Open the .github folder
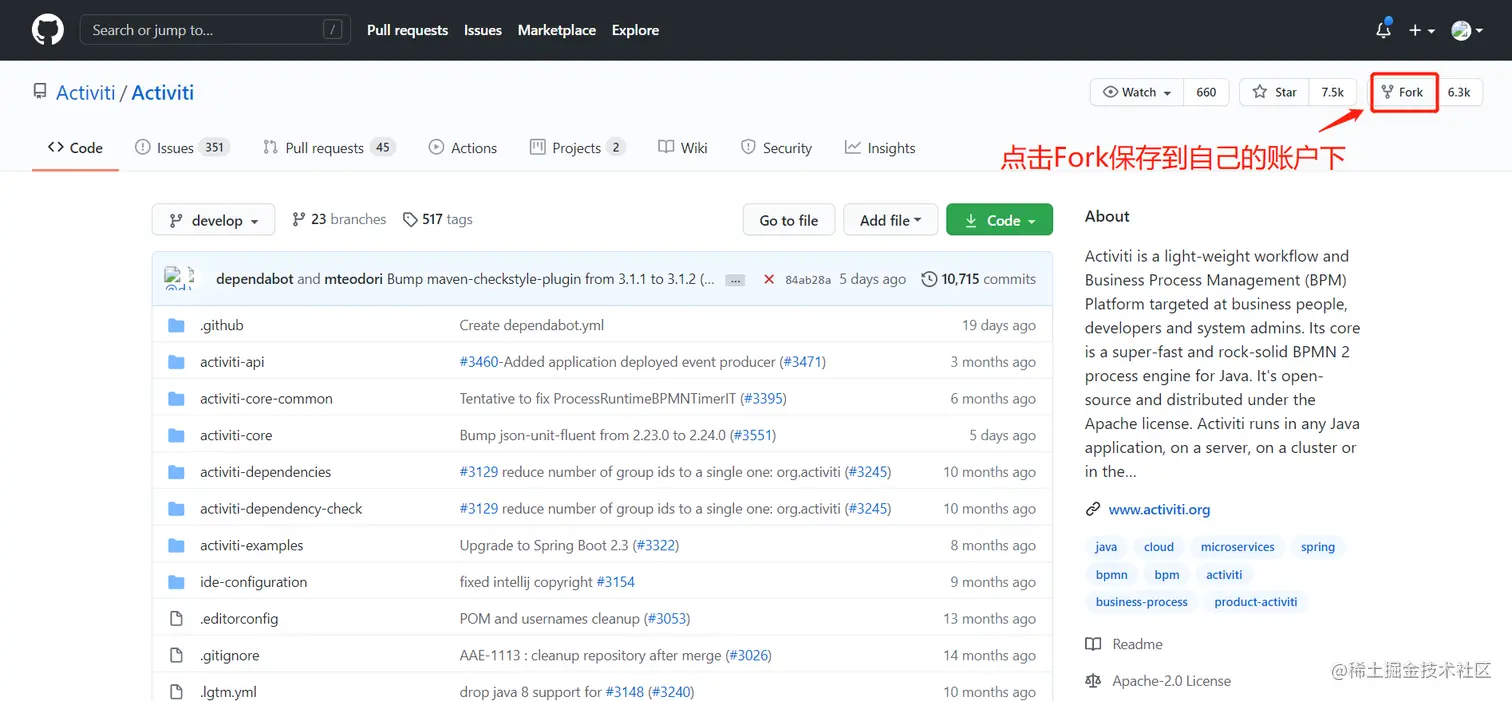 pos(222,325)
